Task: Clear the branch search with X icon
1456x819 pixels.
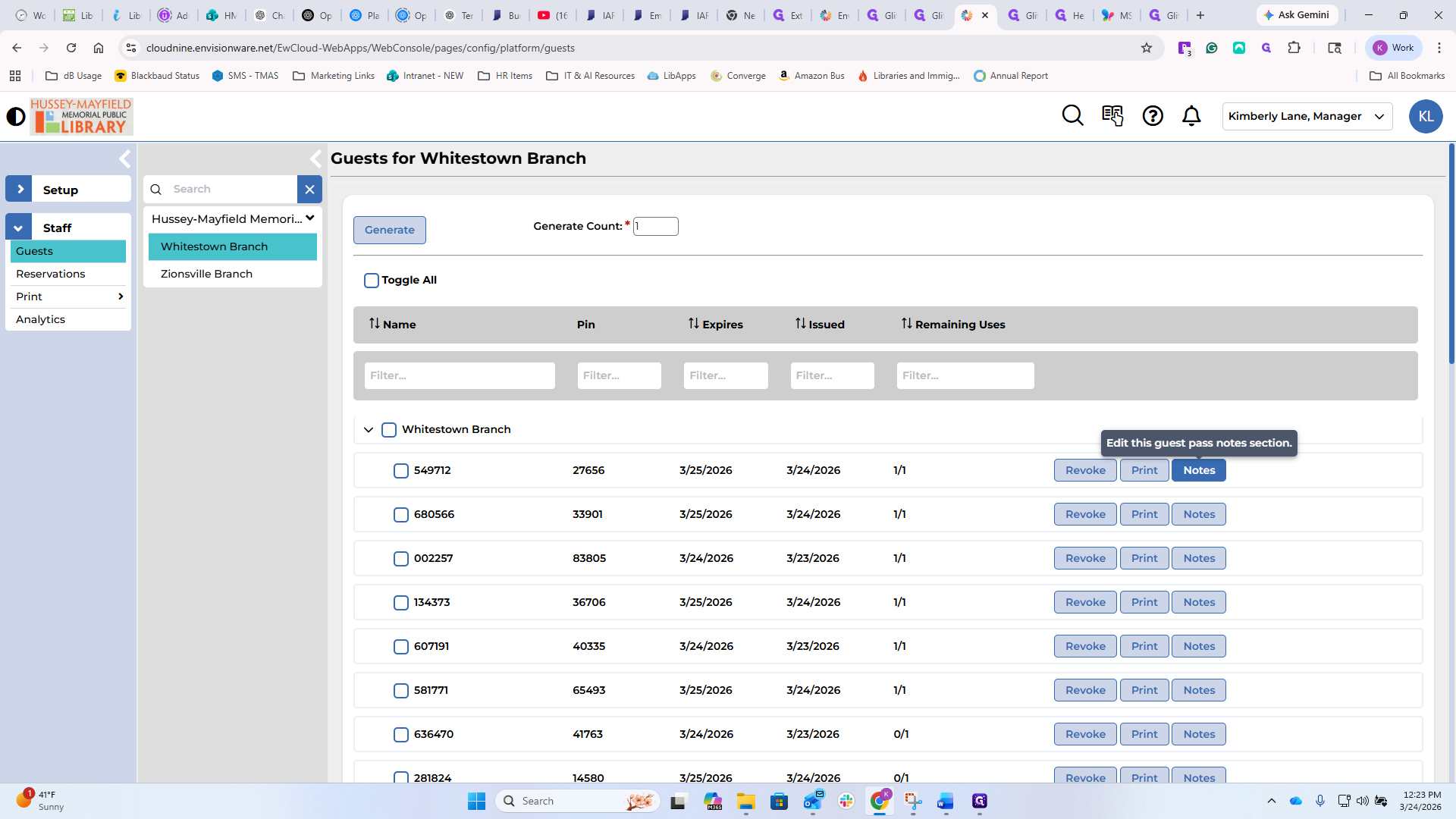Action: click(x=309, y=190)
